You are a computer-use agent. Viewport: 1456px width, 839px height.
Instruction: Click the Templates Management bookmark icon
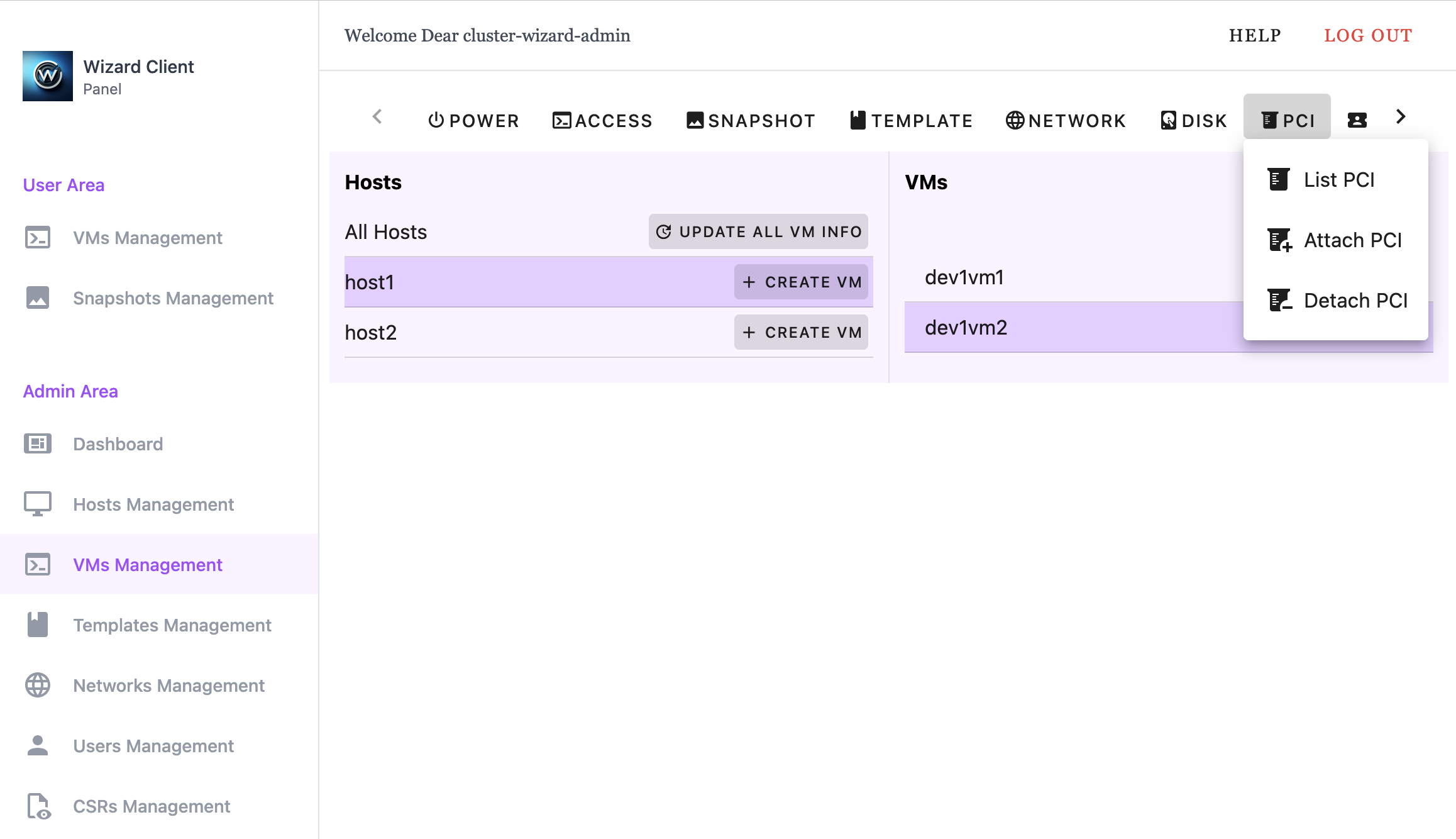(38, 625)
